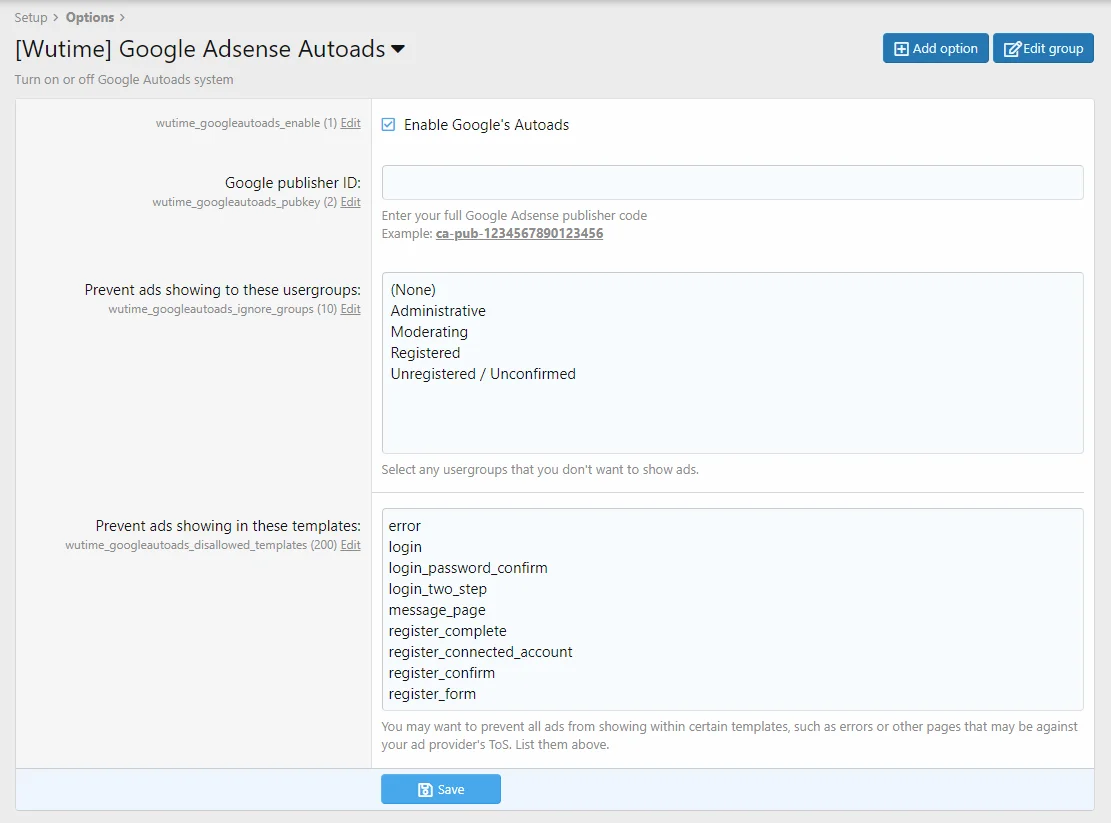
Task: Click example ca-pub-1234567890123456 code
Action: [519, 234]
